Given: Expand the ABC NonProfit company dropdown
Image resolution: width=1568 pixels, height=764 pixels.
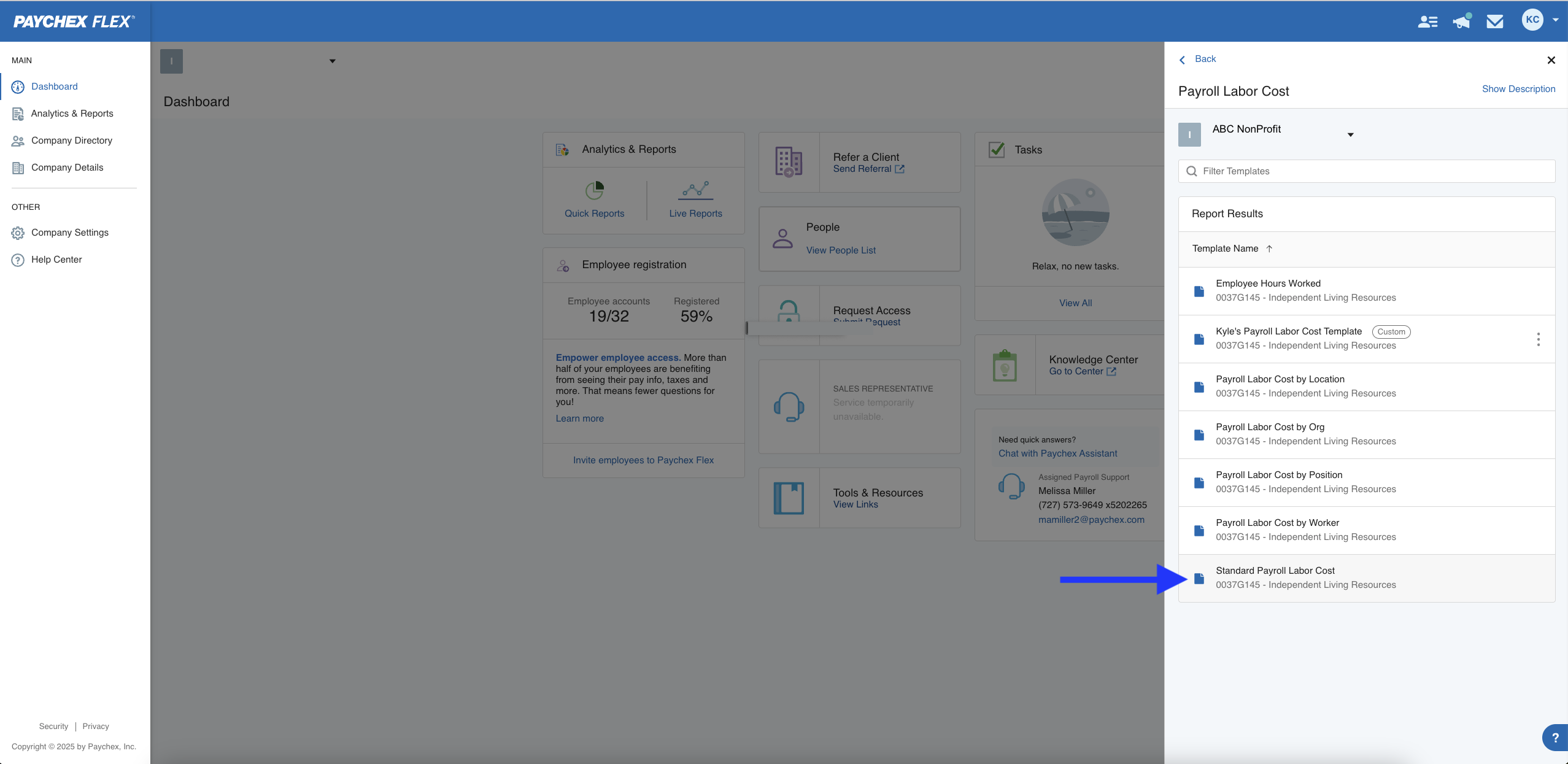Looking at the screenshot, I should pyautogui.click(x=1350, y=134).
